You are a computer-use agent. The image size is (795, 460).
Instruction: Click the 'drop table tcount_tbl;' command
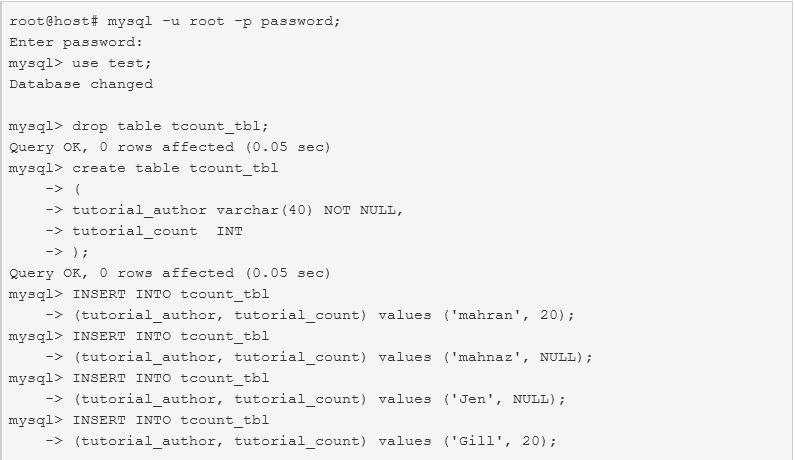pos(171,126)
